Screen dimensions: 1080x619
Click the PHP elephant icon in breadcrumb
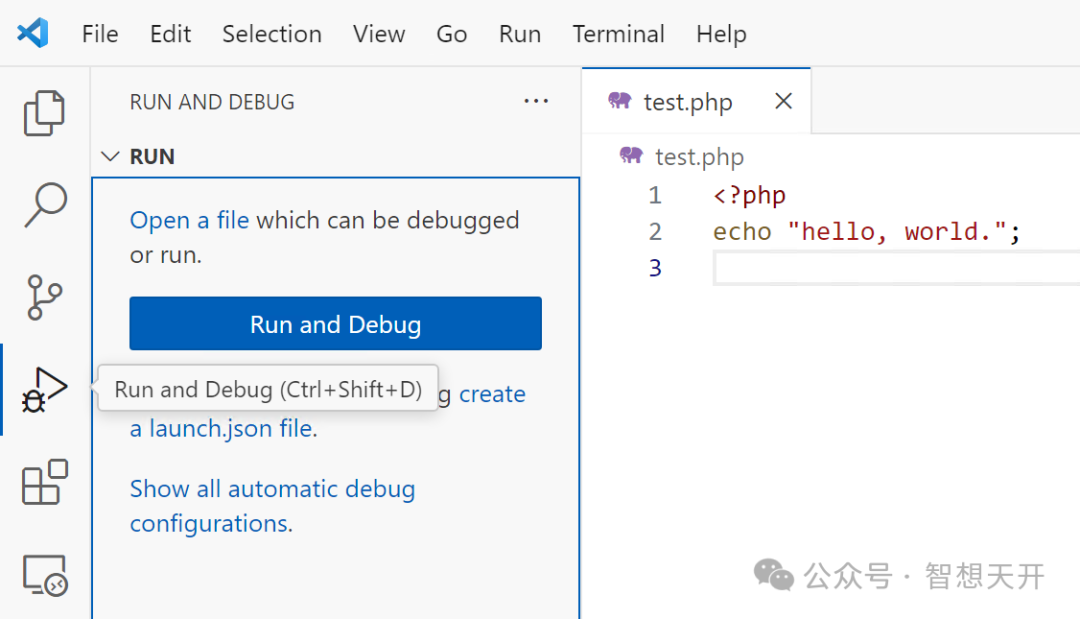pos(631,156)
